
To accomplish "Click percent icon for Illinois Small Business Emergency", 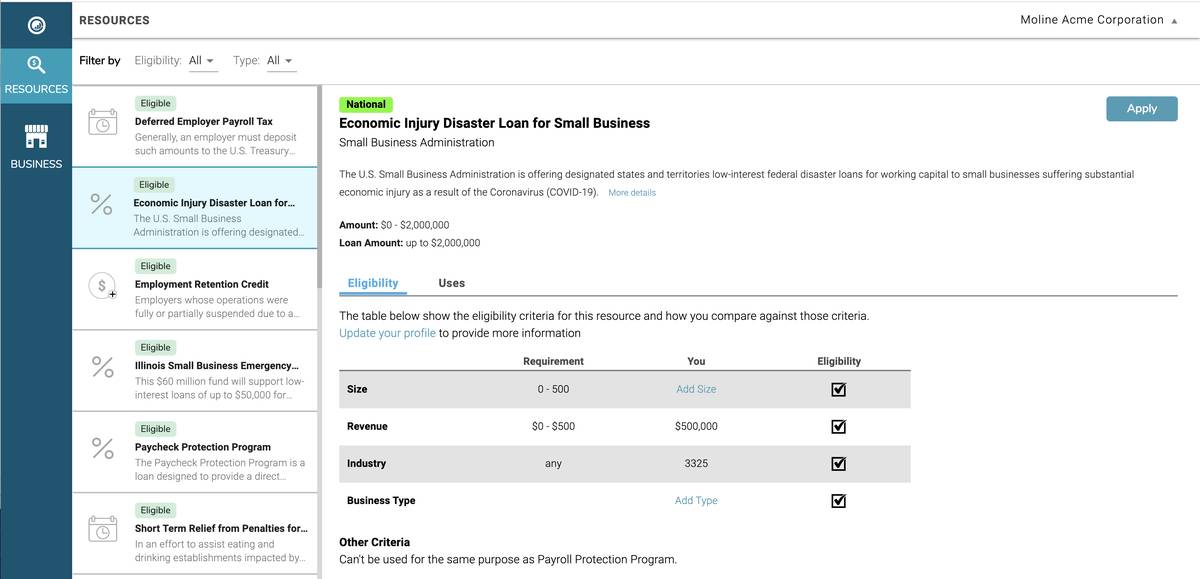I will coord(102,367).
